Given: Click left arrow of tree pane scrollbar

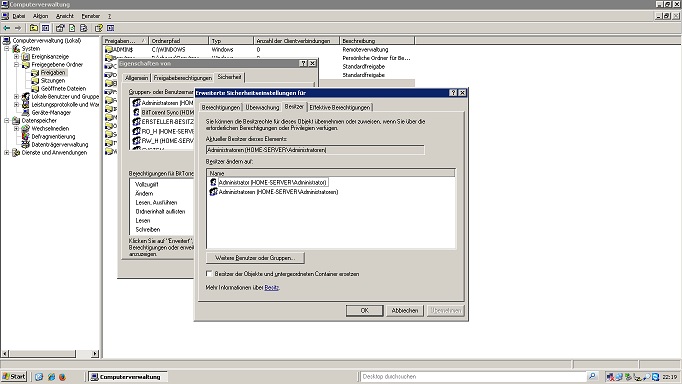Looking at the screenshot, I should click(5, 354).
